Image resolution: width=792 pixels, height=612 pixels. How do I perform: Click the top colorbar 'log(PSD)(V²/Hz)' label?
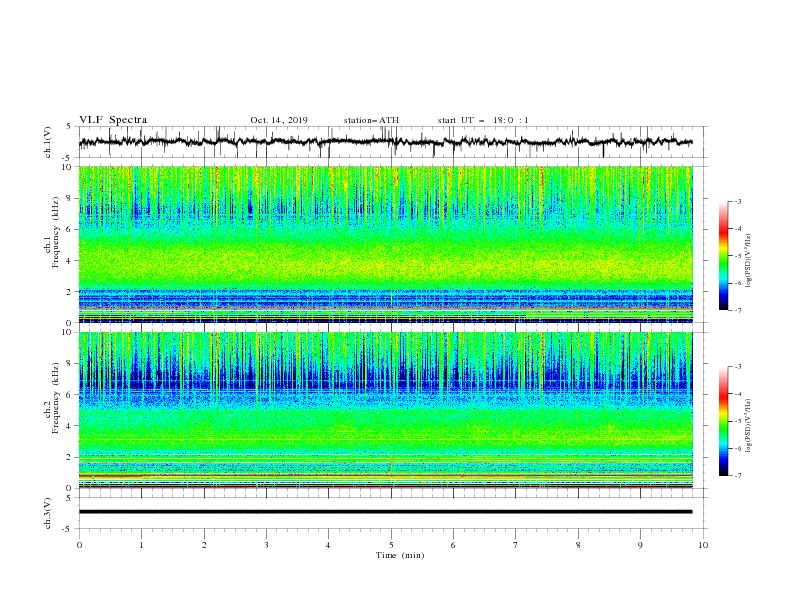pyautogui.click(x=748, y=261)
